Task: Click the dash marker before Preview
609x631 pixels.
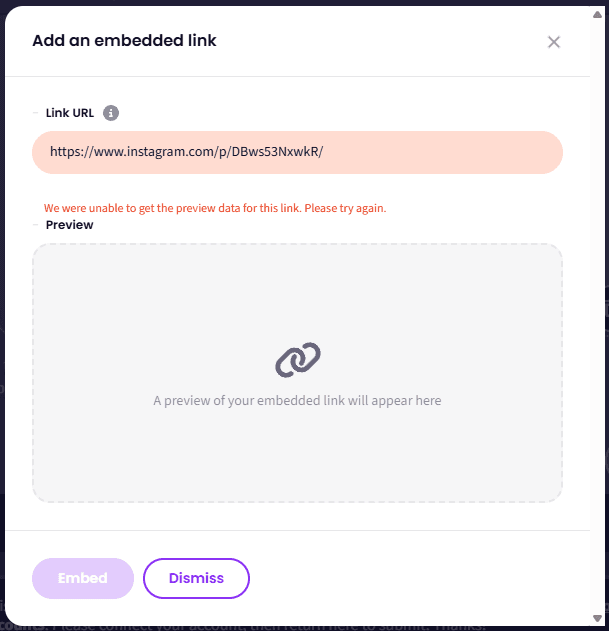Action: tap(36, 225)
